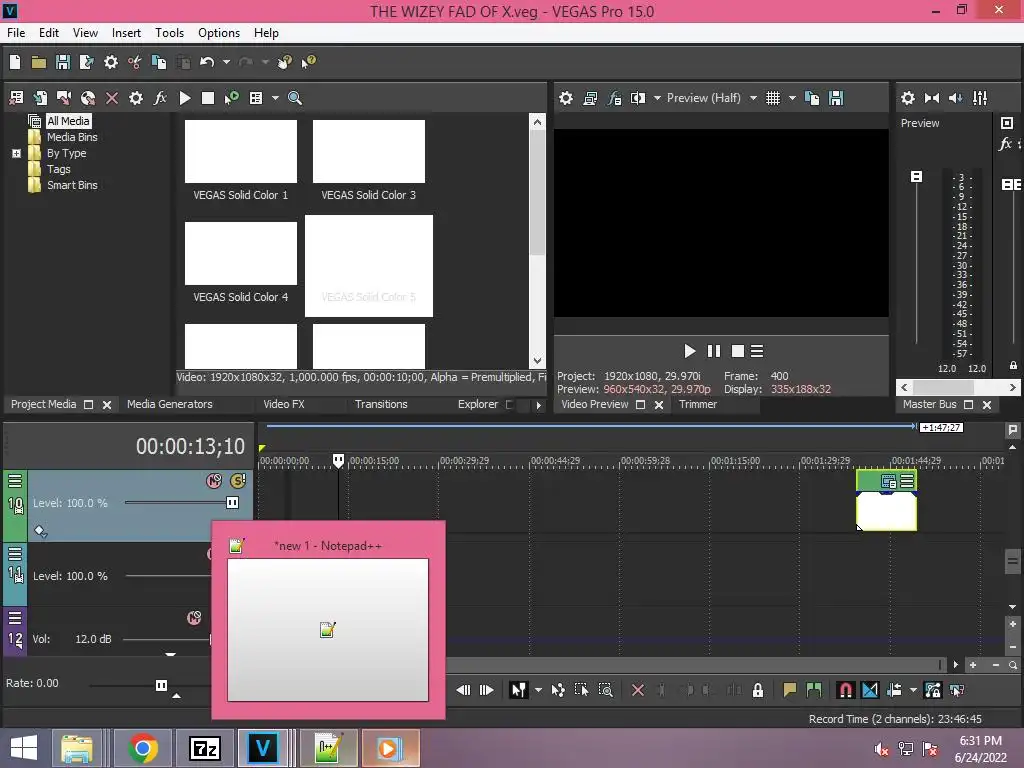This screenshot has width=1024, height=768.
Task: Switch to the Trimmer tab
Action: (697, 404)
